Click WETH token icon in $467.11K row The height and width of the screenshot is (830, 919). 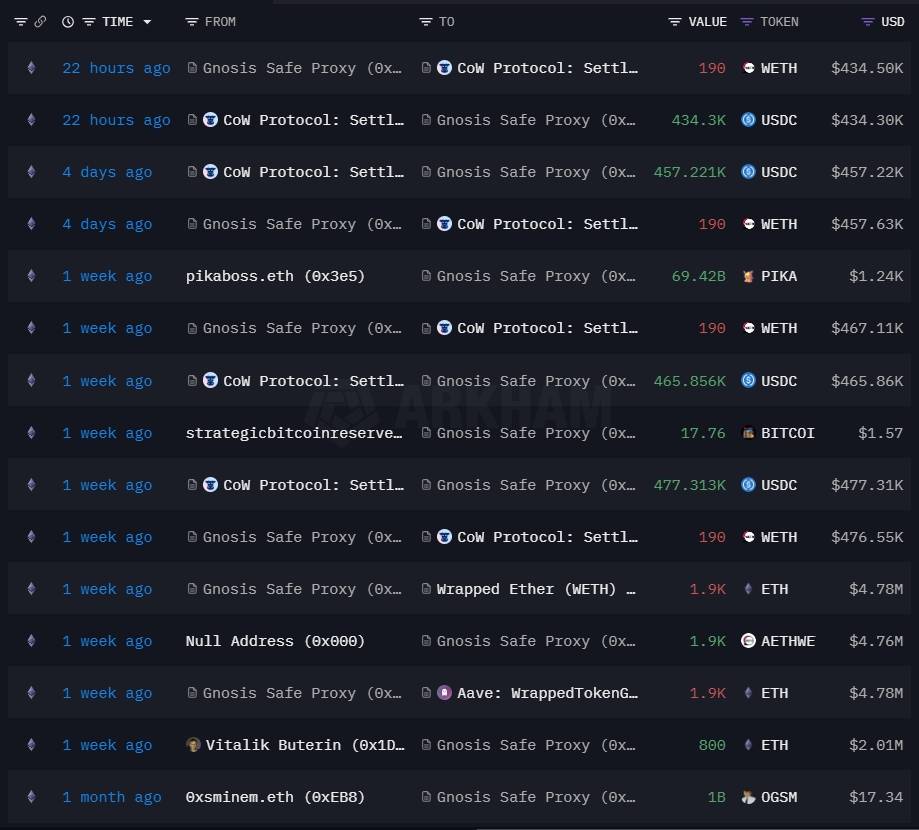click(x=748, y=328)
